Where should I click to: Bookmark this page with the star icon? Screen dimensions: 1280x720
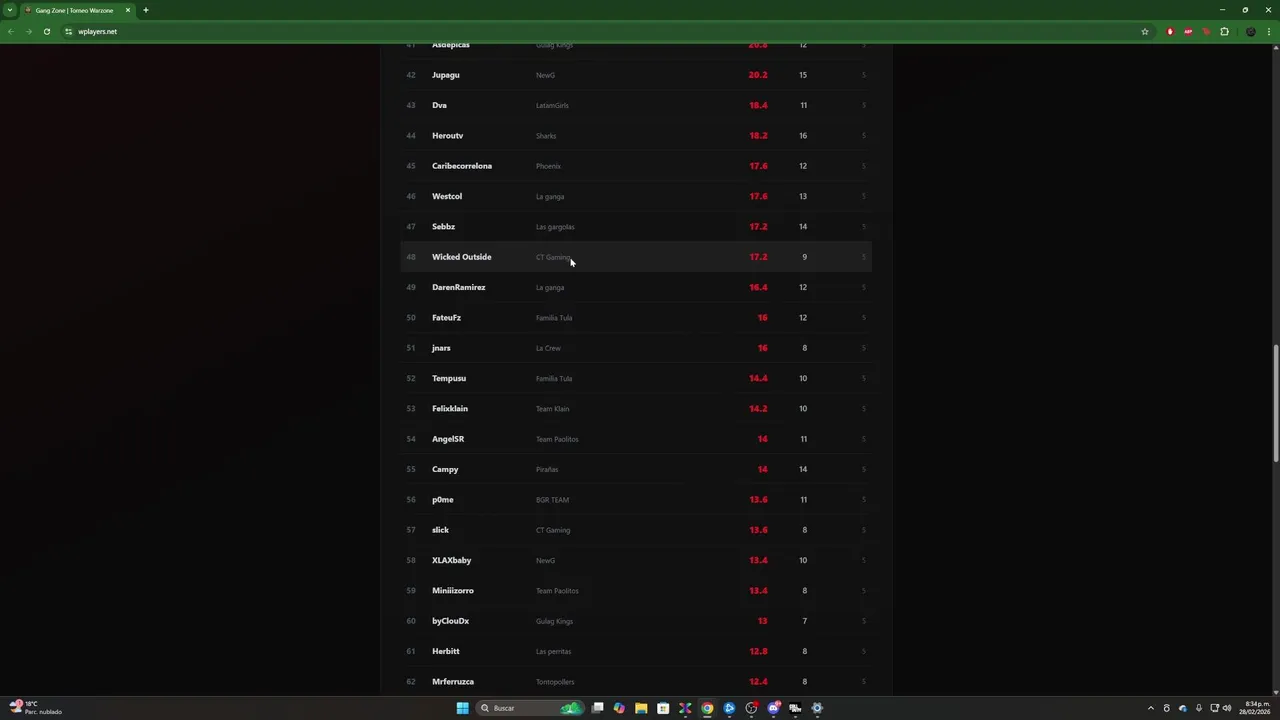pyautogui.click(x=1145, y=31)
